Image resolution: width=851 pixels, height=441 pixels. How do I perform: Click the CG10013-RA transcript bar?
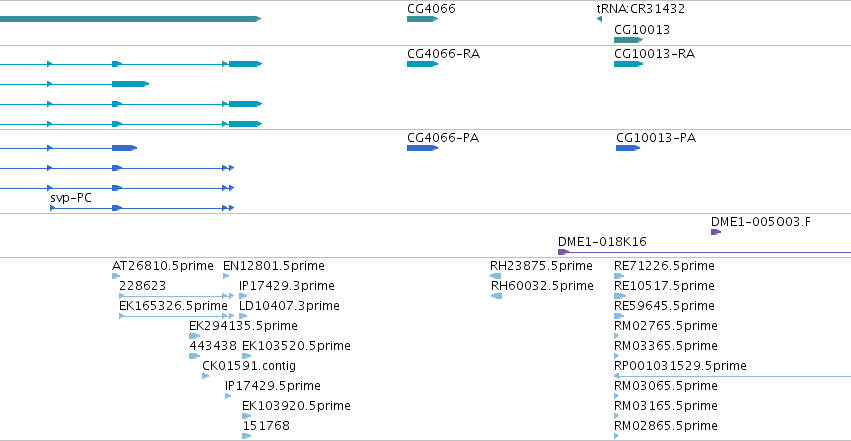[628, 64]
